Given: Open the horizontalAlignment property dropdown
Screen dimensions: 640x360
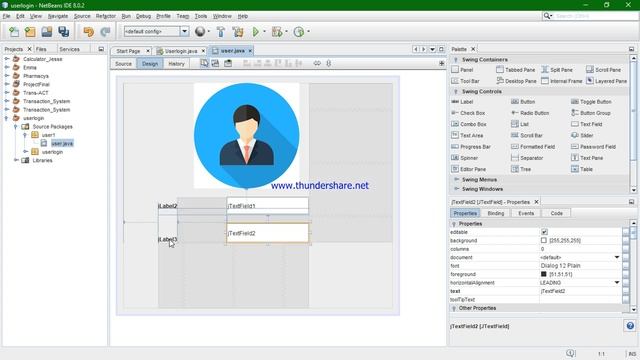Looking at the screenshot, I should pyautogui.click(x=617, y=283).
